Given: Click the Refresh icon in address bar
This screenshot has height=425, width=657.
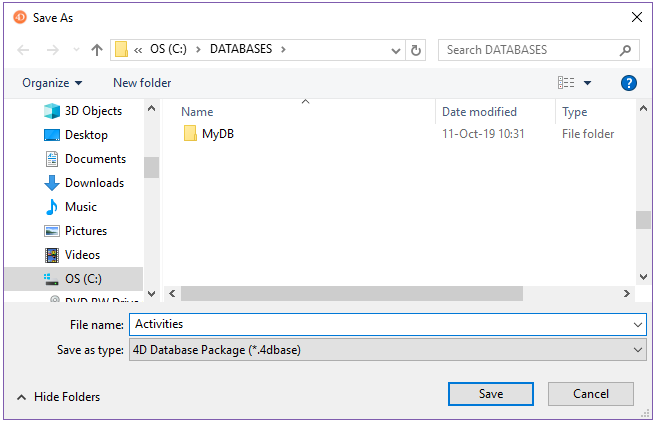Looking at the screenshot, I should 417,50.
